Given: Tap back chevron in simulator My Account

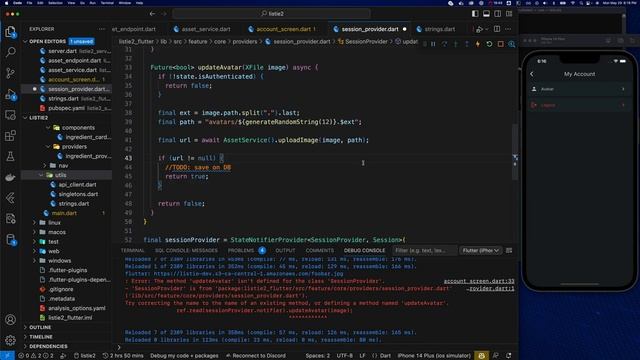Looking at the screenshot, I should (532, 74).
